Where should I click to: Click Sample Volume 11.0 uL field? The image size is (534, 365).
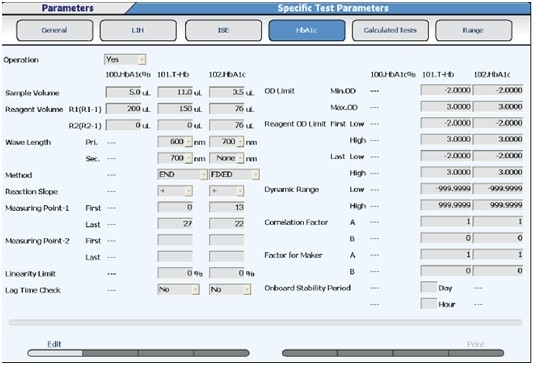tap(175, 92)
